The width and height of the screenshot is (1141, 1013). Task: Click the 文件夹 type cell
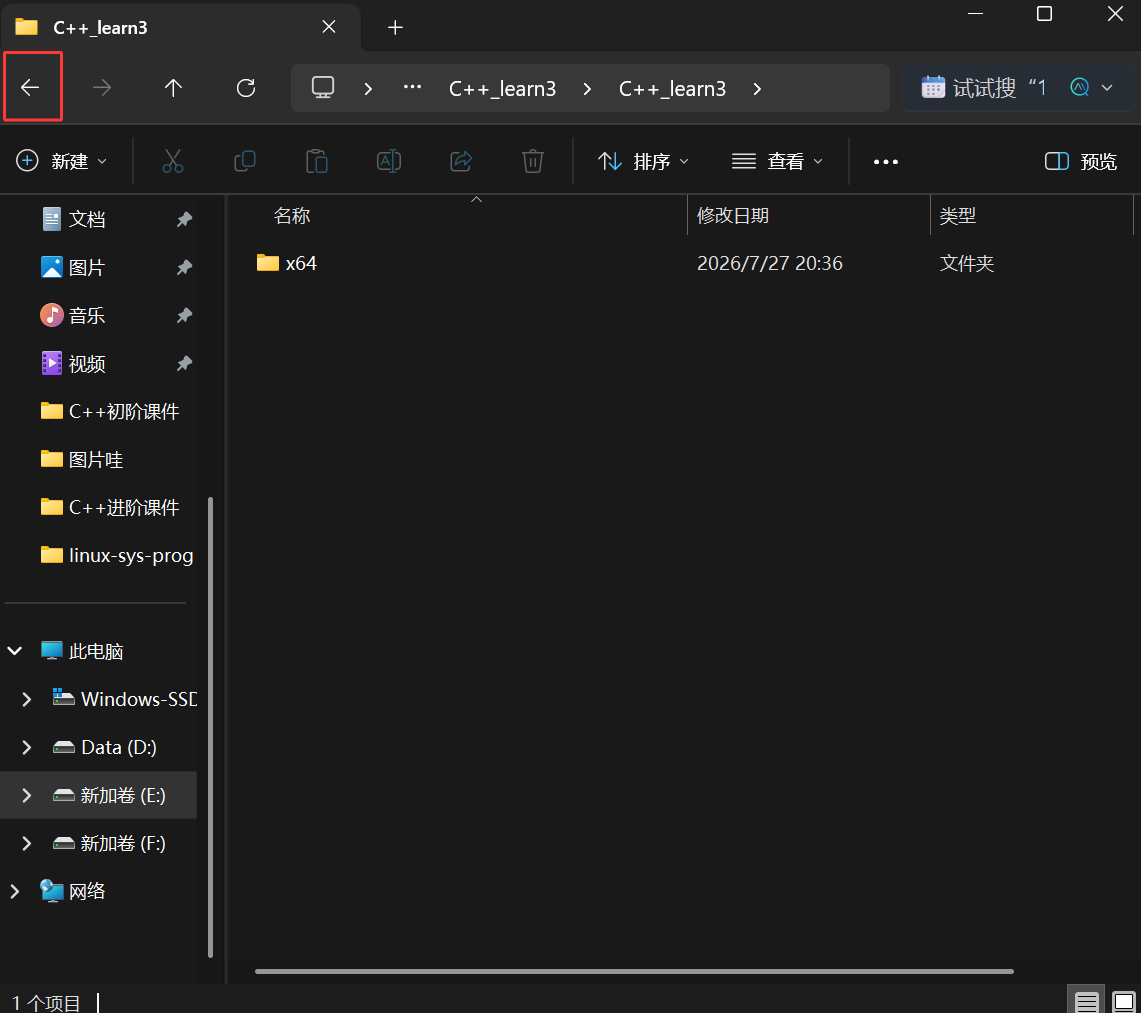coord(966,263)
